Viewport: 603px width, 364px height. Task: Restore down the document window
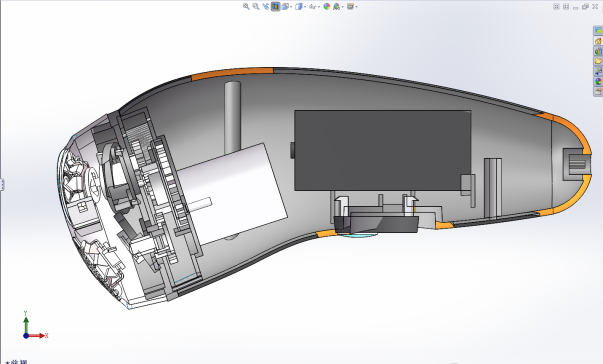click(x=585, y=7)
